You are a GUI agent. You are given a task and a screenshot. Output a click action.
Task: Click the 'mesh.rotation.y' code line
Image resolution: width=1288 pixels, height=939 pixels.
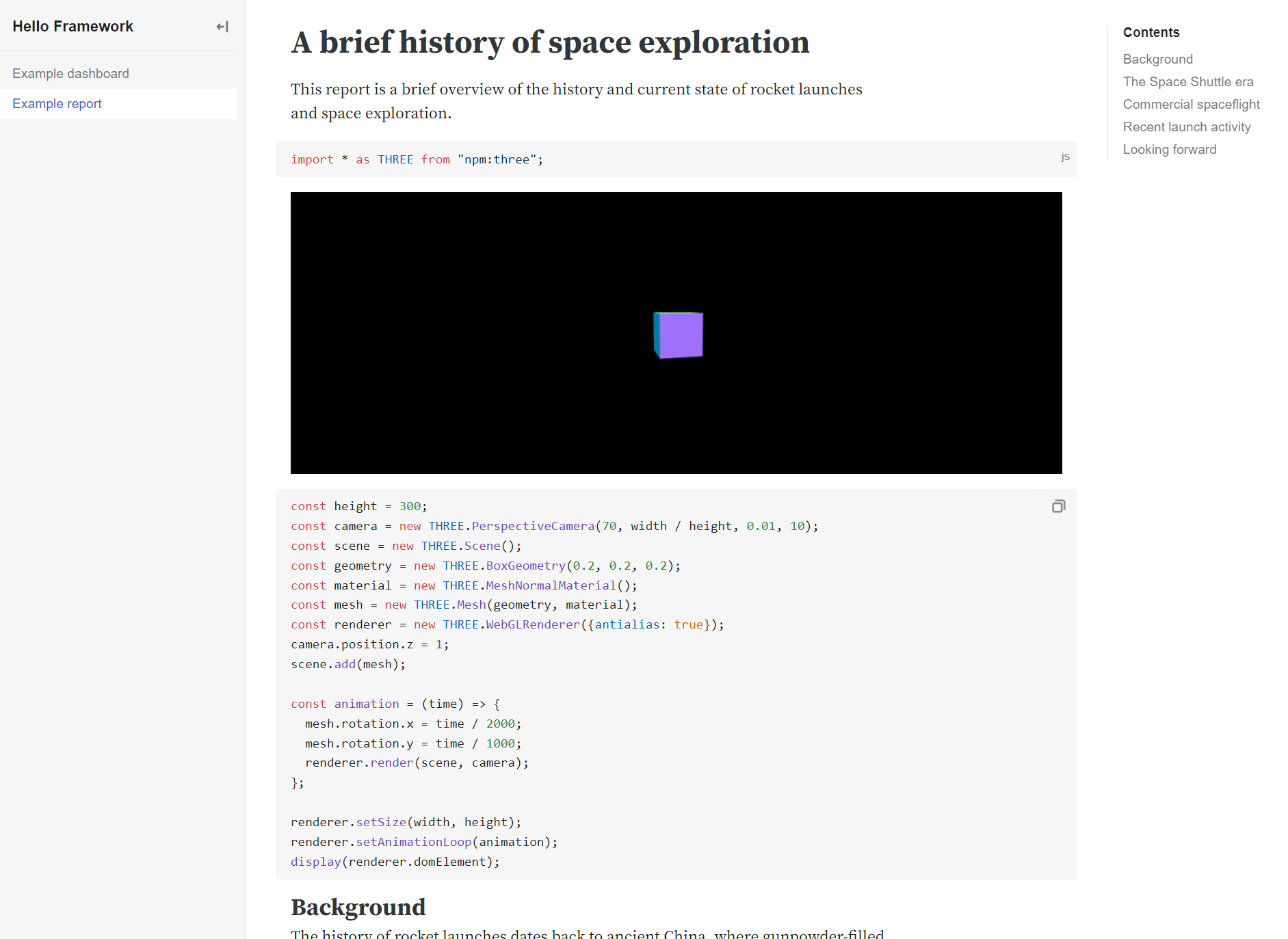pos(413,743)
